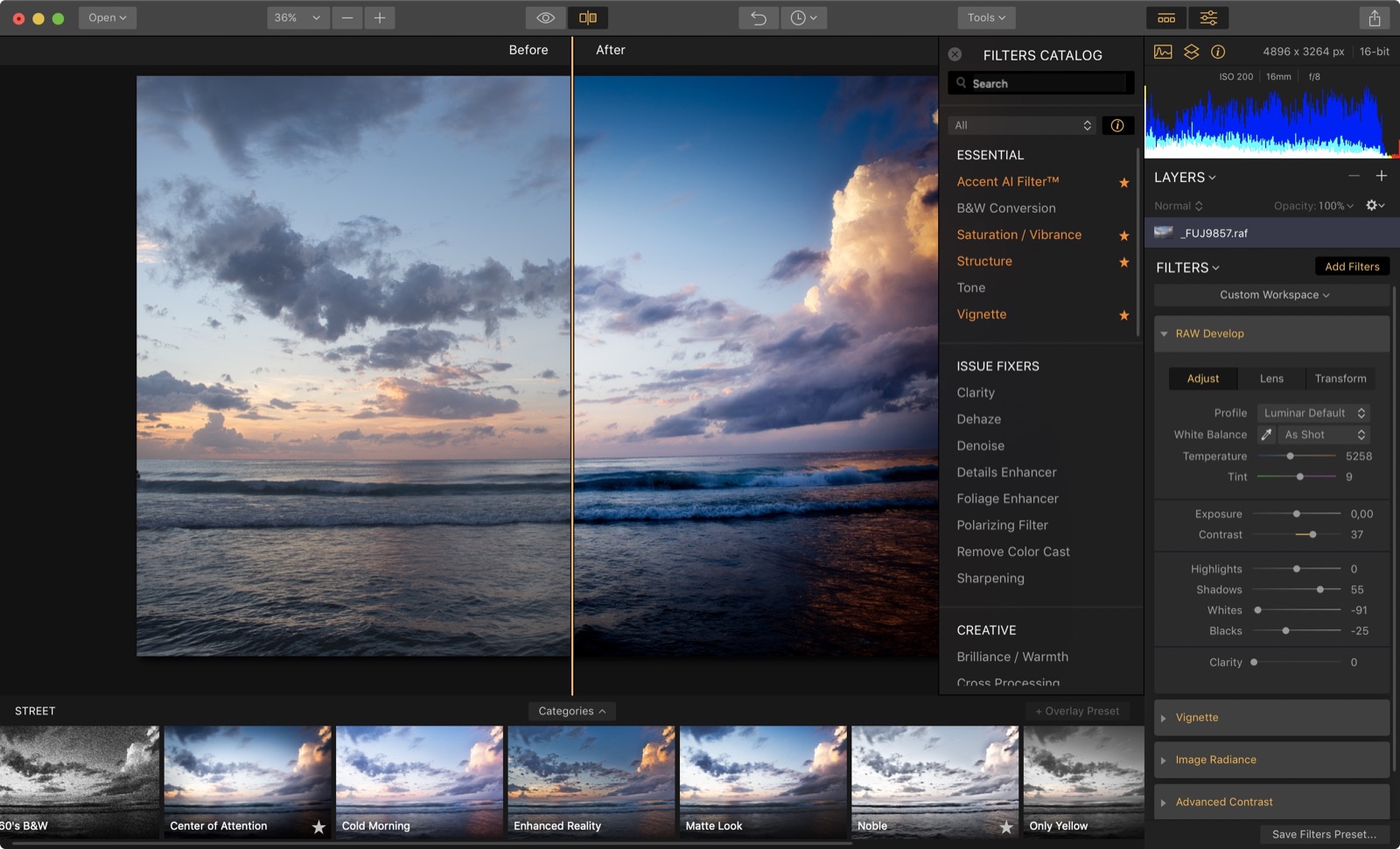Open the Profile Luminar Default dropdown
Image resolution: width=1400 pixels, height=849 pixels.
coord(1312,413)
